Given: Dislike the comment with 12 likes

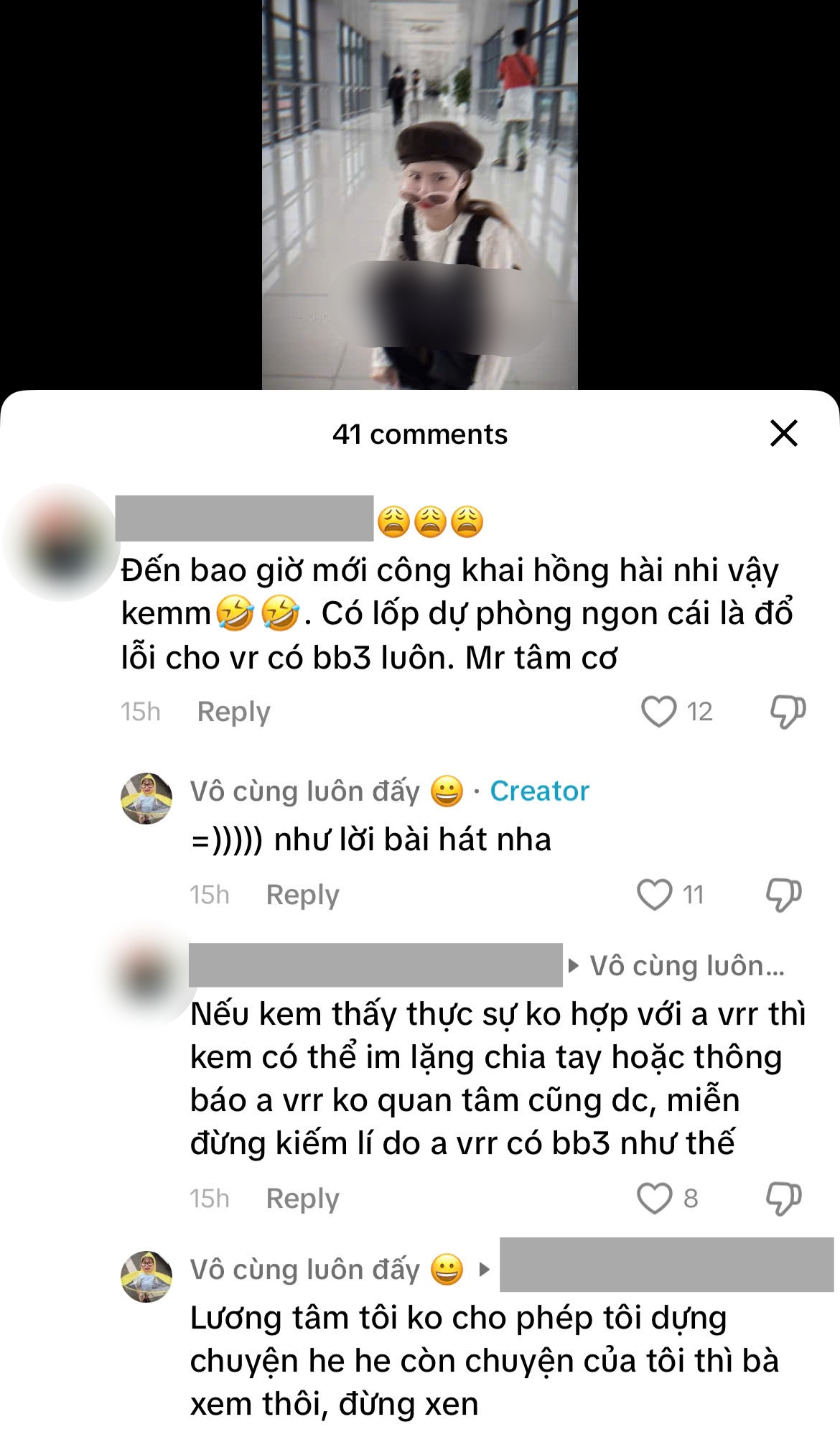Looking at the screenshot, I should 788,712.
